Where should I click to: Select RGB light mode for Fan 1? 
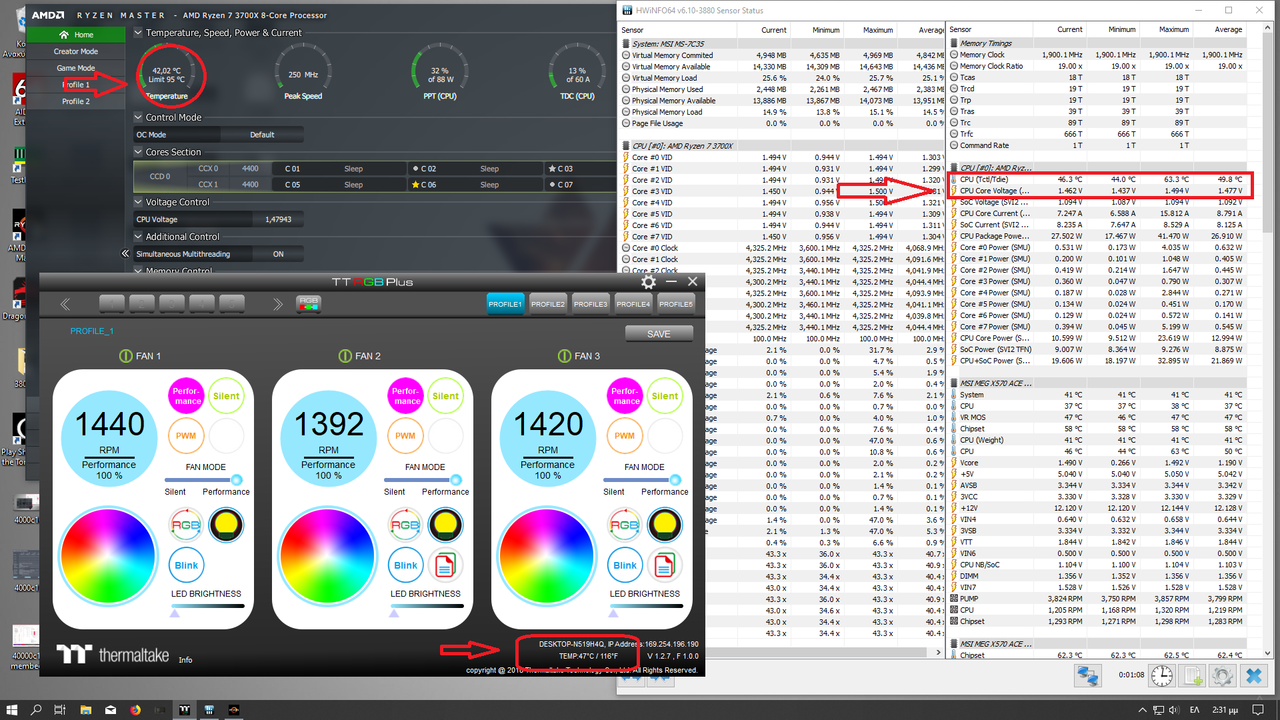[x=186, y=525]
